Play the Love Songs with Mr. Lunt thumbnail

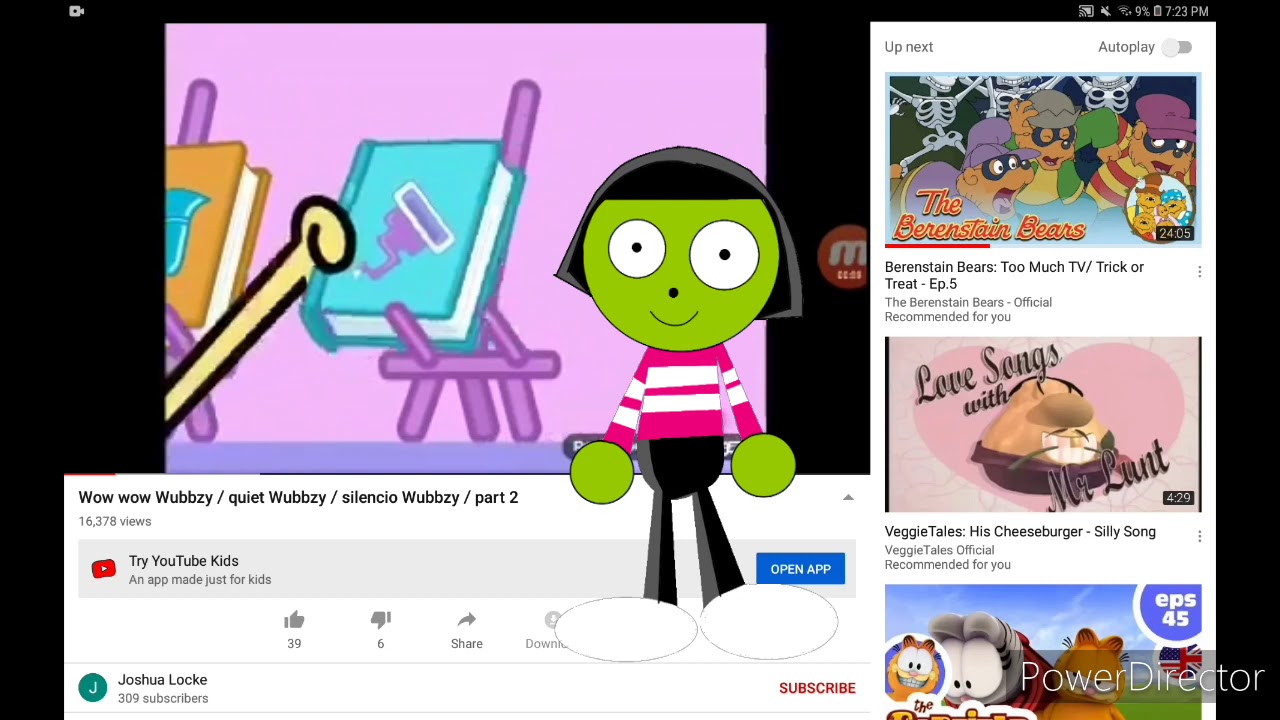(1043, 424)
